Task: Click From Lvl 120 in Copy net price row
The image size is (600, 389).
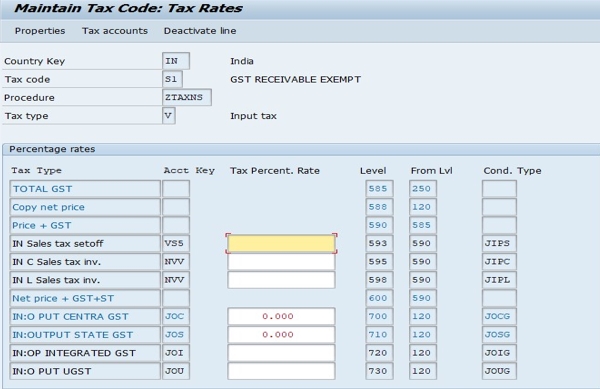Action: [422, 207]
